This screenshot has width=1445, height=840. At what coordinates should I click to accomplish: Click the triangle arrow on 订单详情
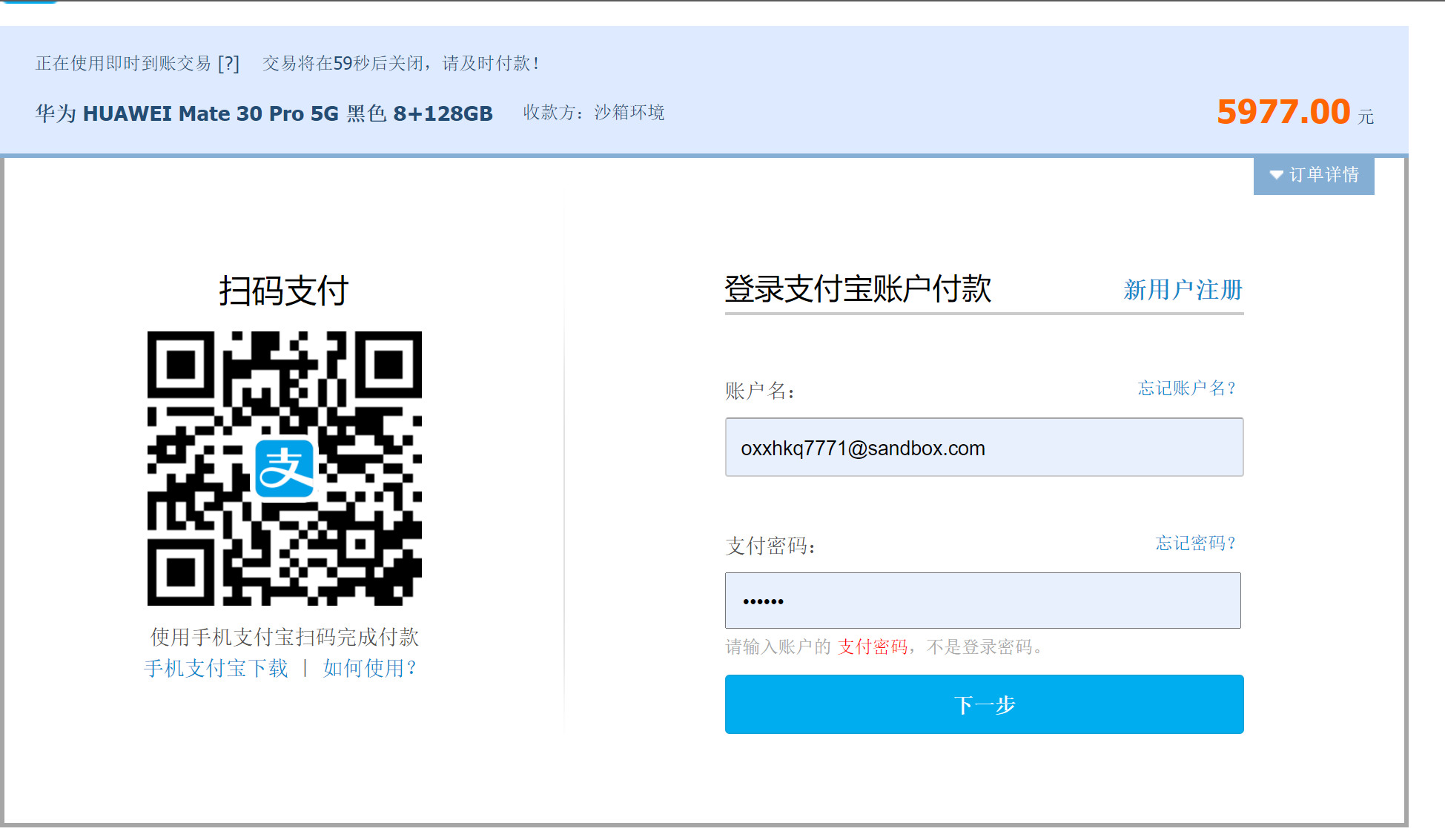[1276, 176]
